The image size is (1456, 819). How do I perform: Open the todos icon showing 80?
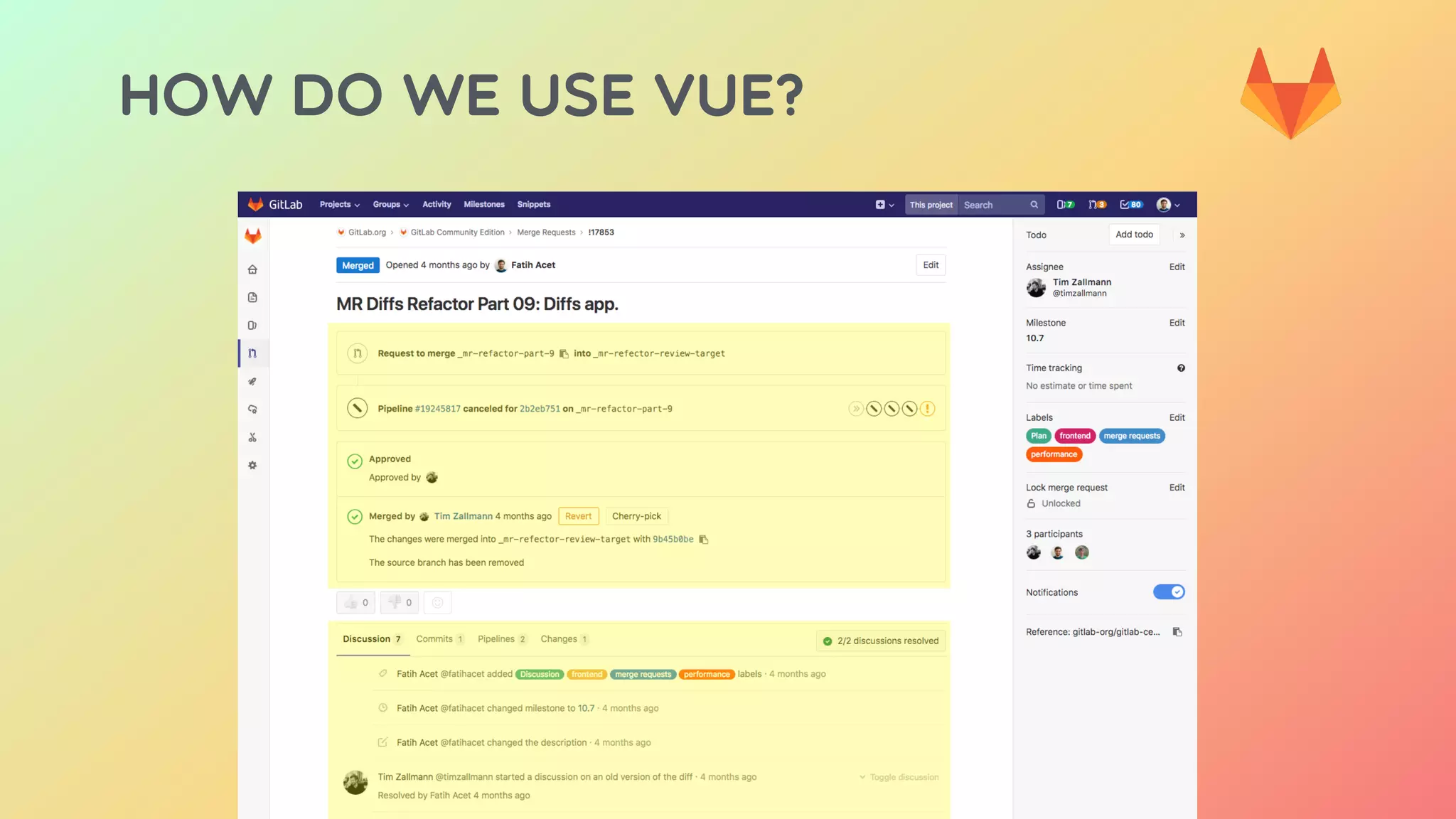(x=1130, y=205)
